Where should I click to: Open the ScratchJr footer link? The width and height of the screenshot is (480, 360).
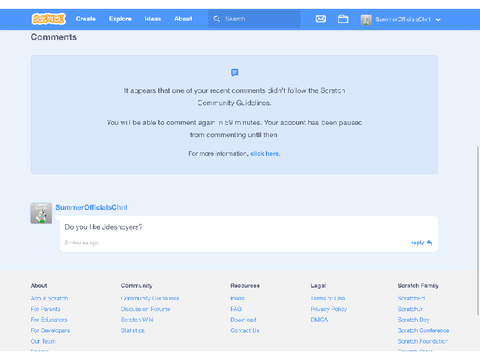pos(410,309)
